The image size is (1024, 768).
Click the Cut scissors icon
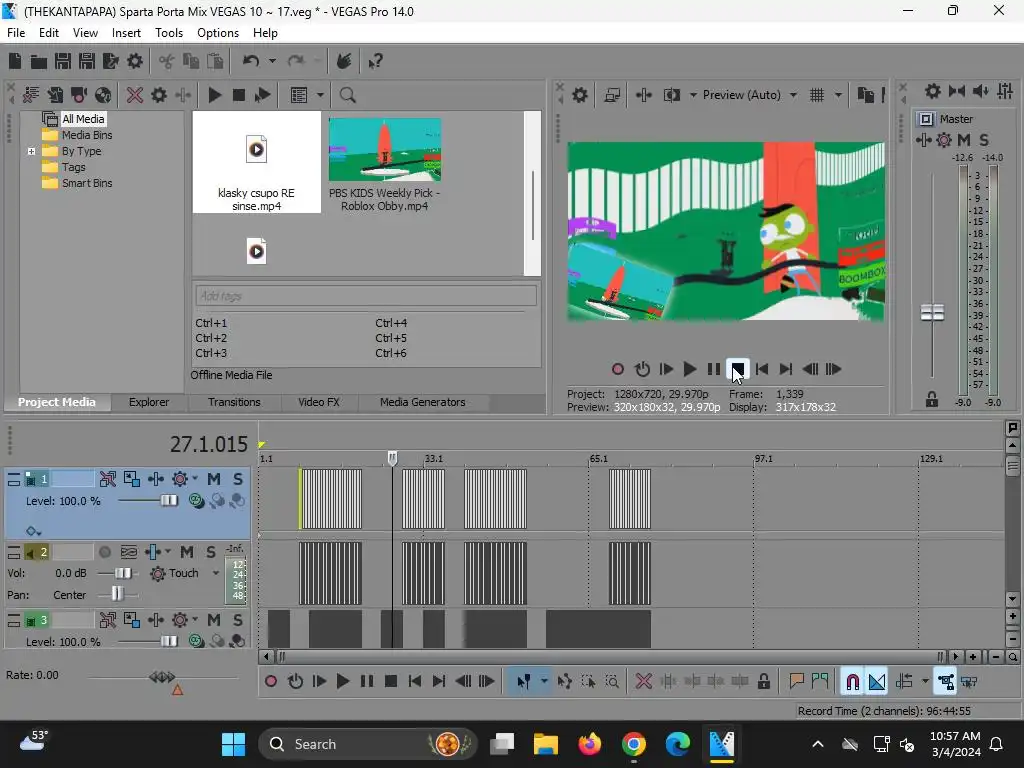tap(167, 61)
